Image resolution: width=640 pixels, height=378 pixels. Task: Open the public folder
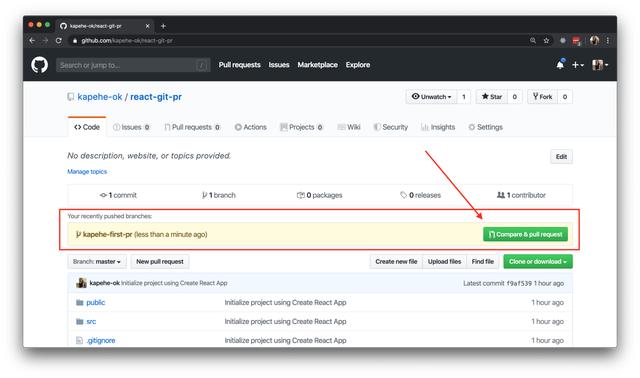[x=96, y=302]
